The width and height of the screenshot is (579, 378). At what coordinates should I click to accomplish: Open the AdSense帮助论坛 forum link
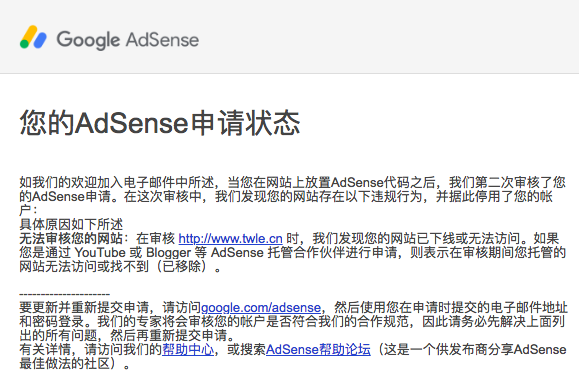tap(318, 349)
